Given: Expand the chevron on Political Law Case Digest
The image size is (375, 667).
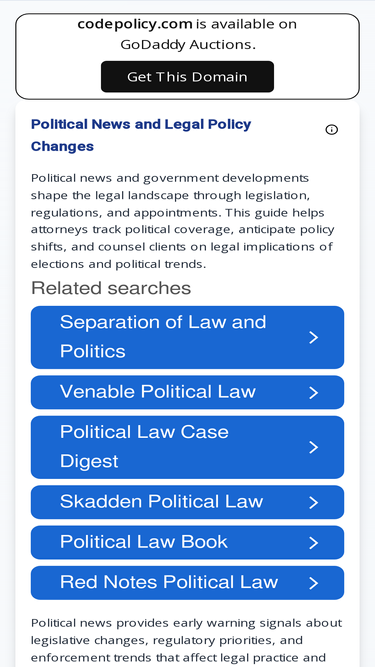Looking at the screenshot, I should pyautogui.click(x=313, y=448).
